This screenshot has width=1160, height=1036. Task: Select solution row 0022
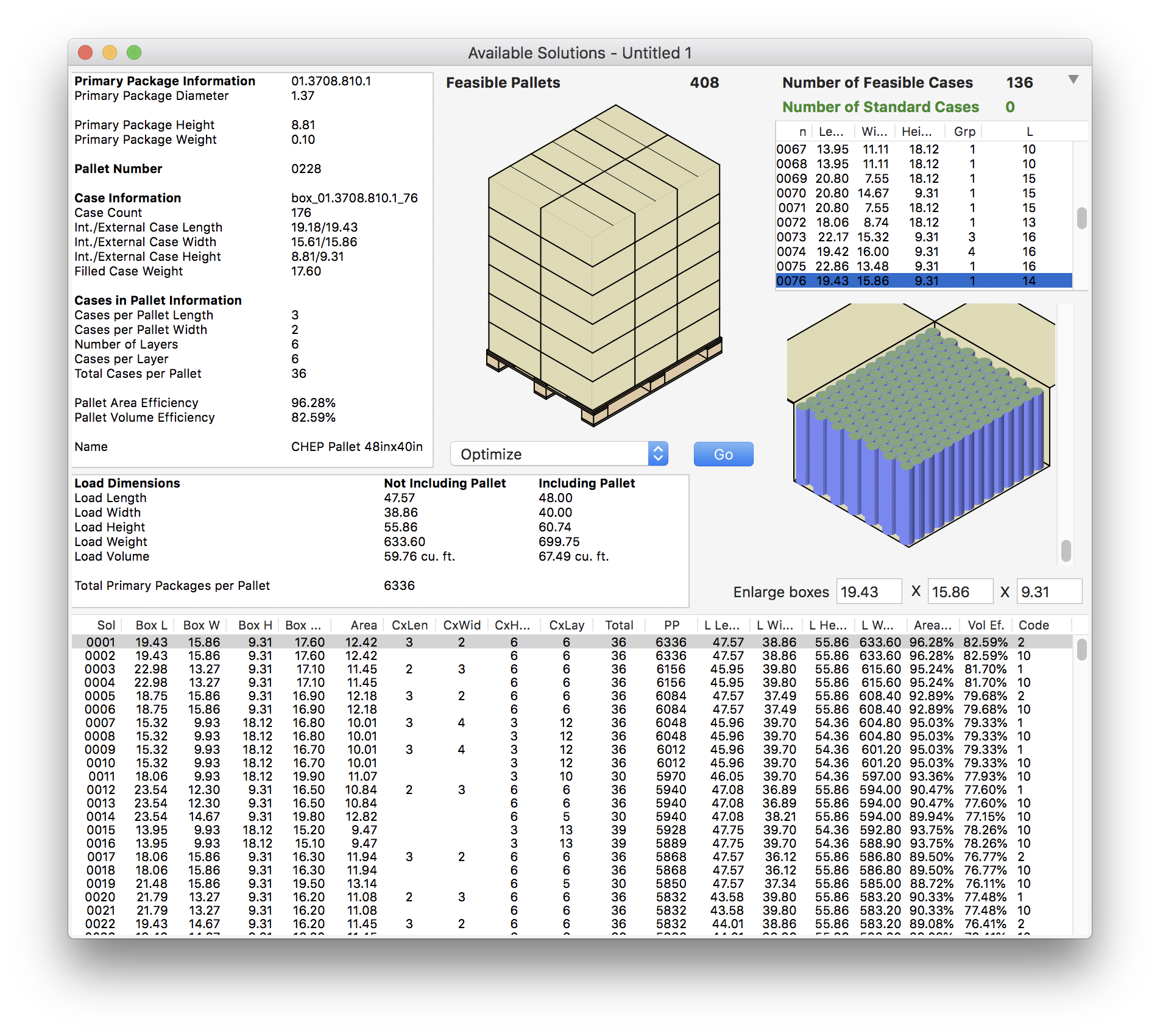click(x=572, y=923)
